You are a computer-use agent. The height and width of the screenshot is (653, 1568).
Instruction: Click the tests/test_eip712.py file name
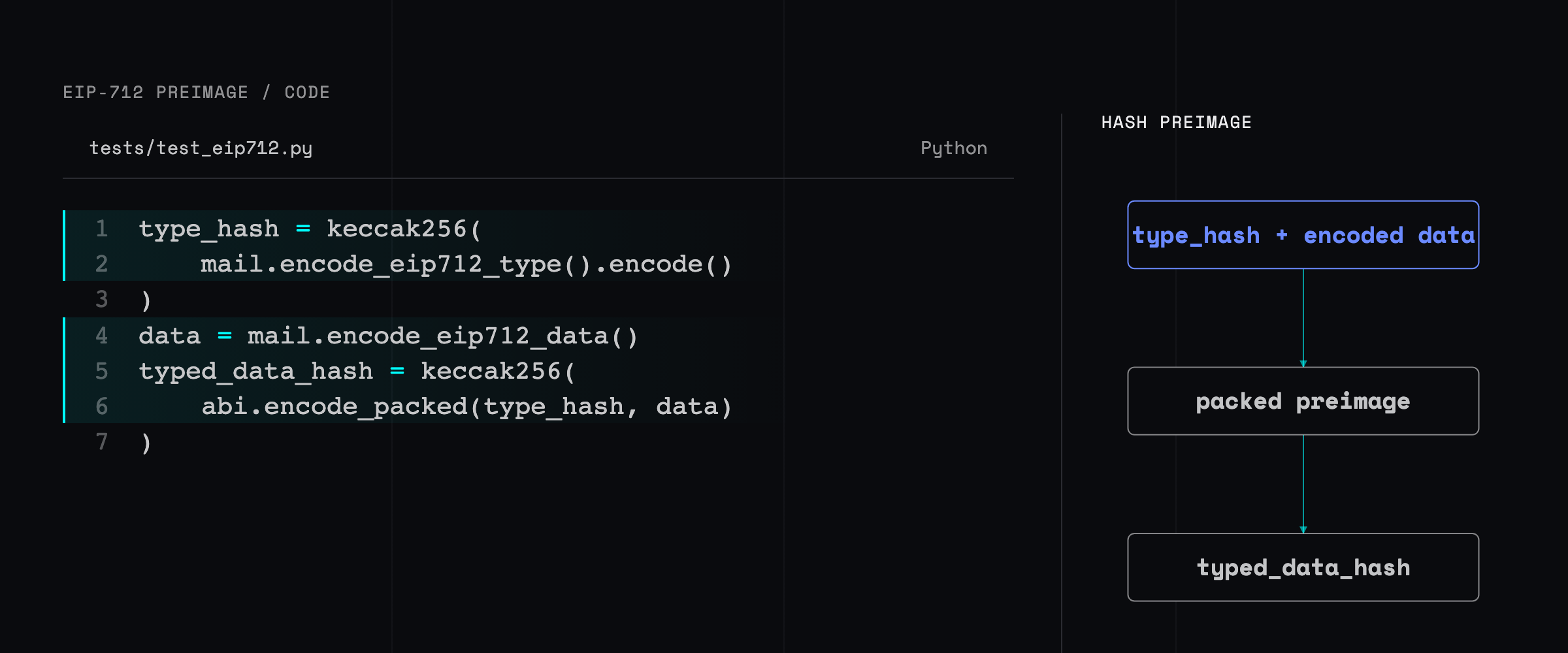tap(201, 149)
